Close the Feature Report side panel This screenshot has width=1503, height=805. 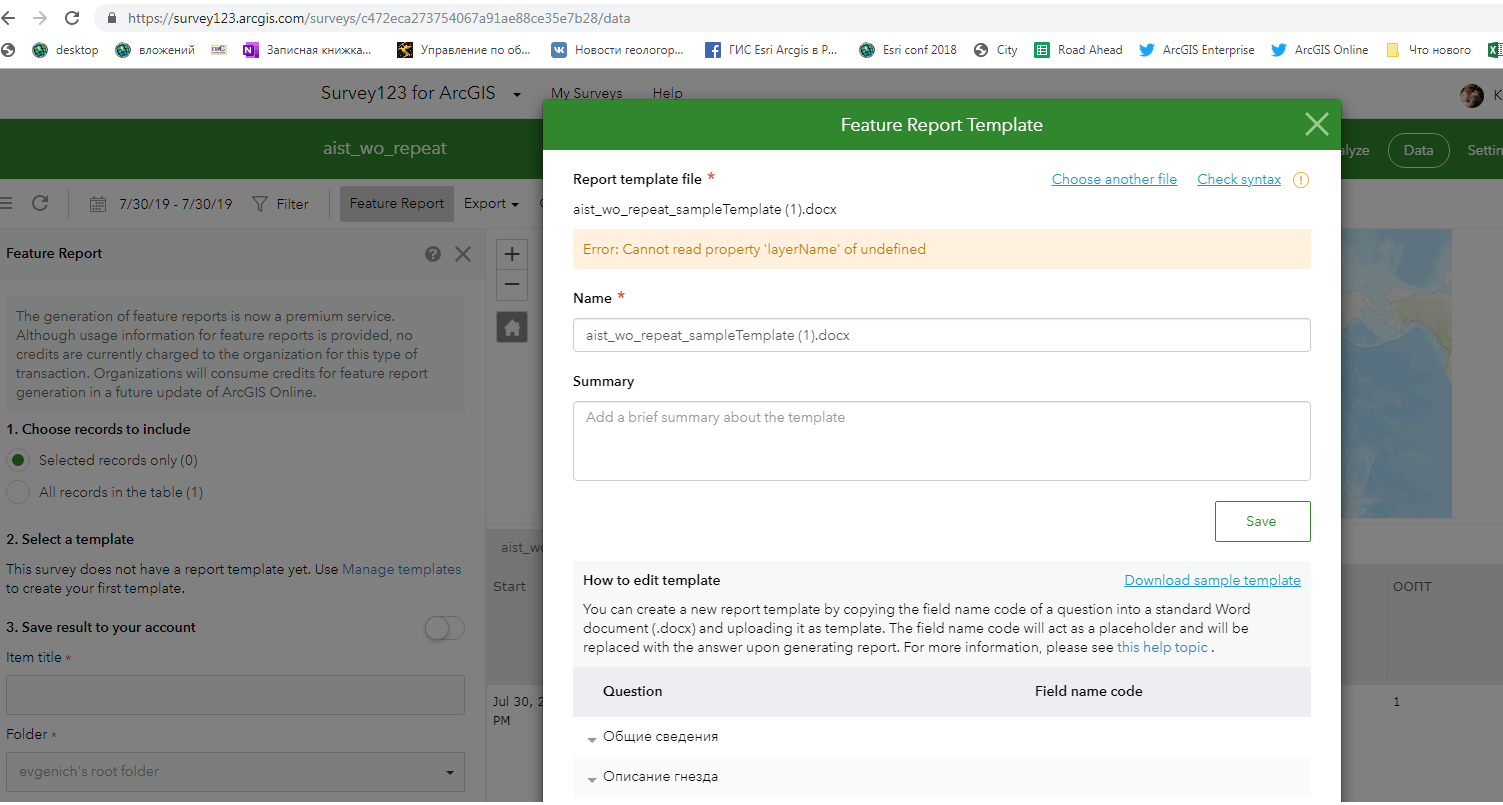(x=463, y=254)
